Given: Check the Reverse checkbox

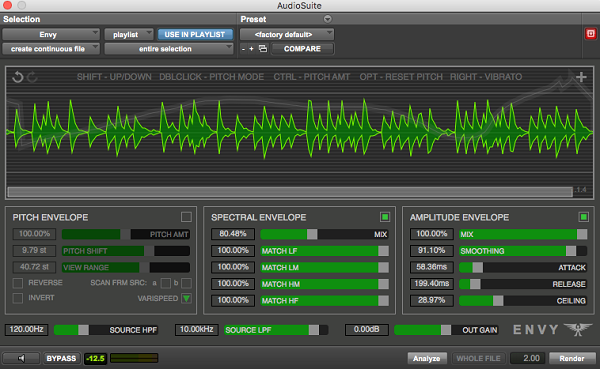Looking at the screenshot, I should coord(18,283).
